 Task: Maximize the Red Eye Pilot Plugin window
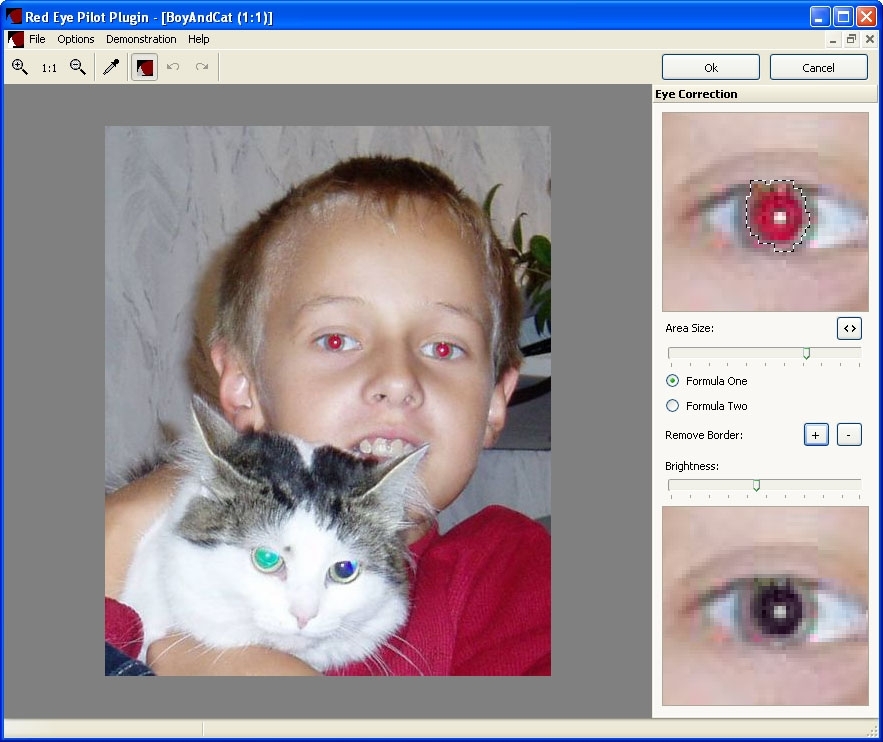point(843,17)
